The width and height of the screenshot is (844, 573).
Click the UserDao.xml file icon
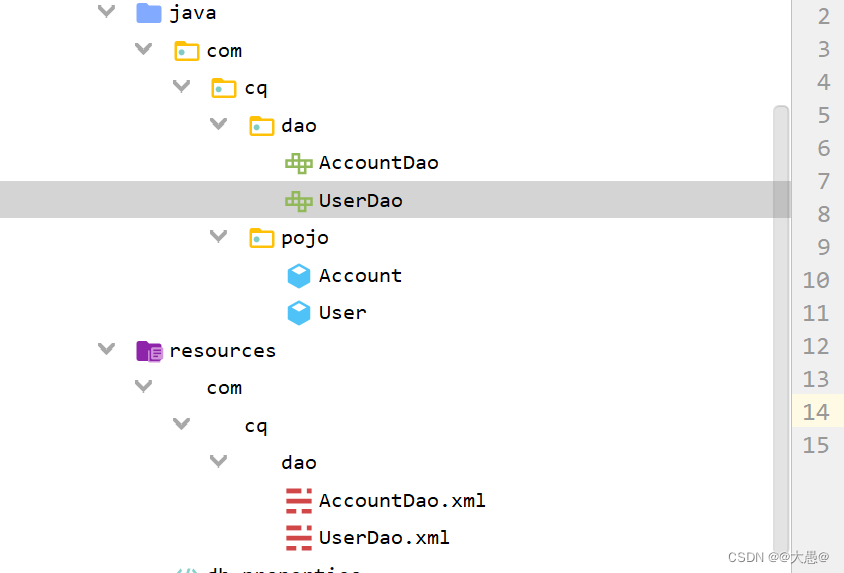pos(299,538)
